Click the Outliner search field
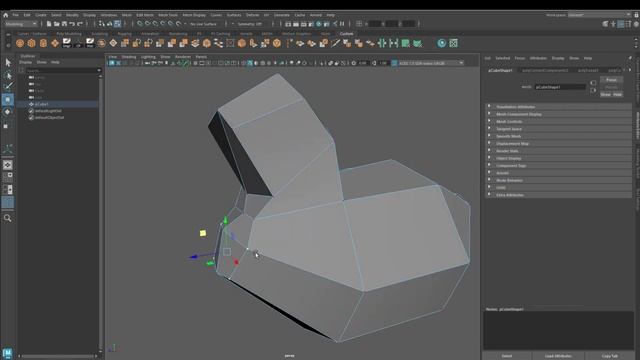 [x=61, y=70]
